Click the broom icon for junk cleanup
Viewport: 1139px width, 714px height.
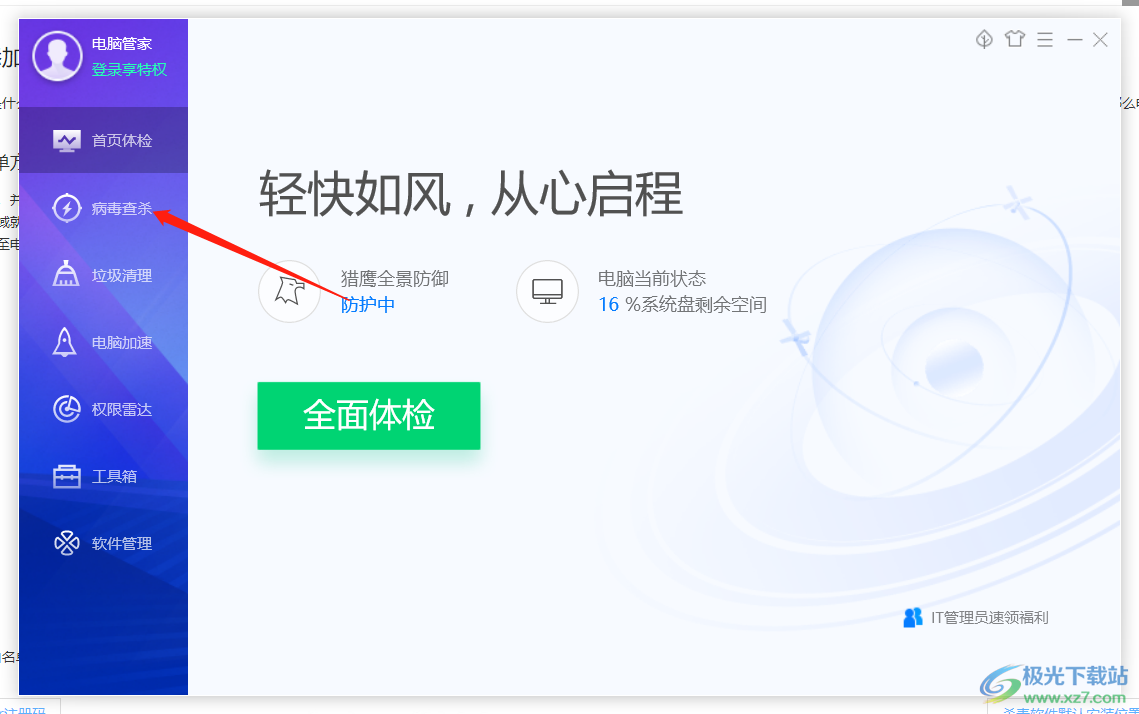click(66, 274)
